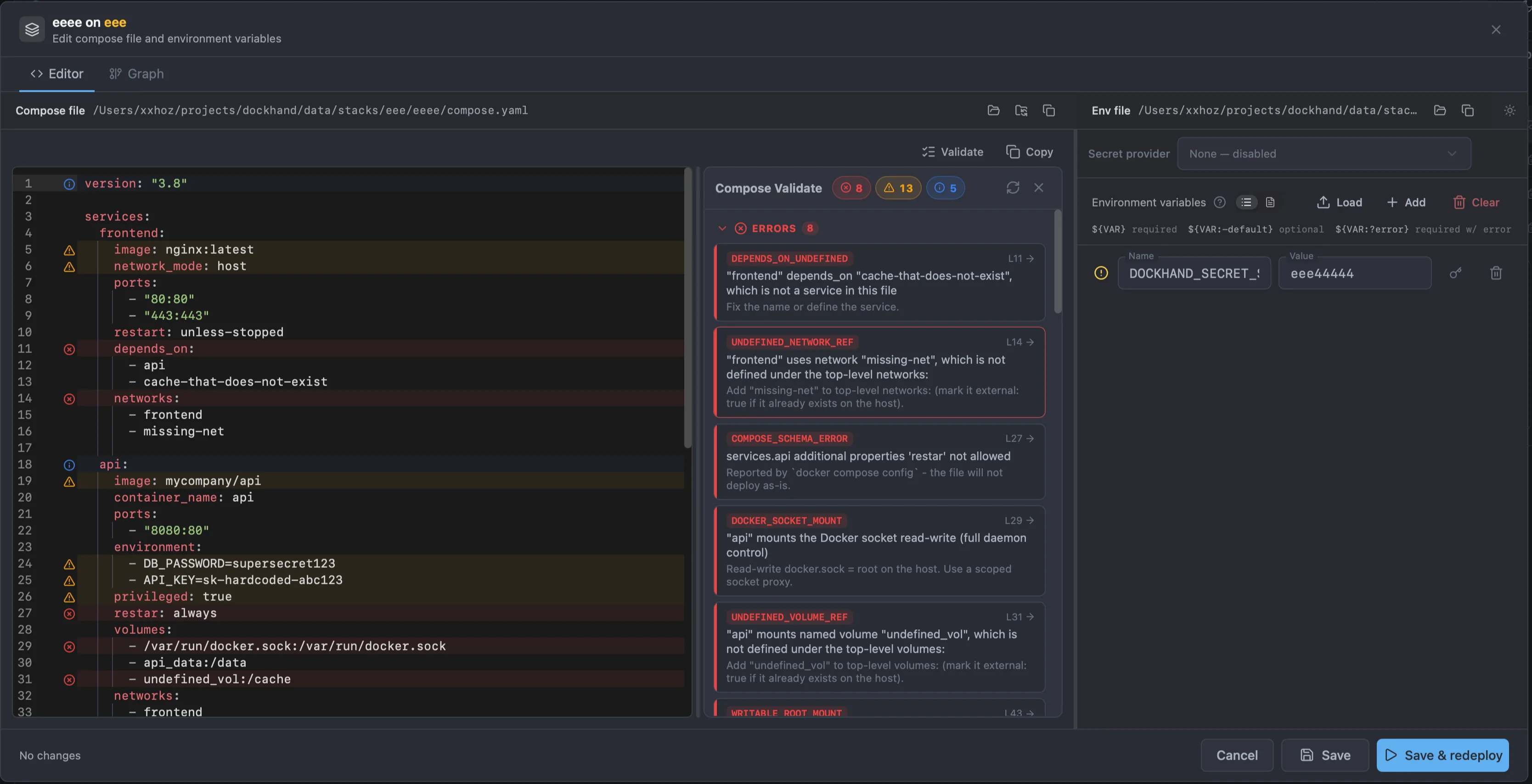This screenshot has height=784, width=1532.
Task: Click the error gutter icon on line 14
Action: [x=70, y=399]
